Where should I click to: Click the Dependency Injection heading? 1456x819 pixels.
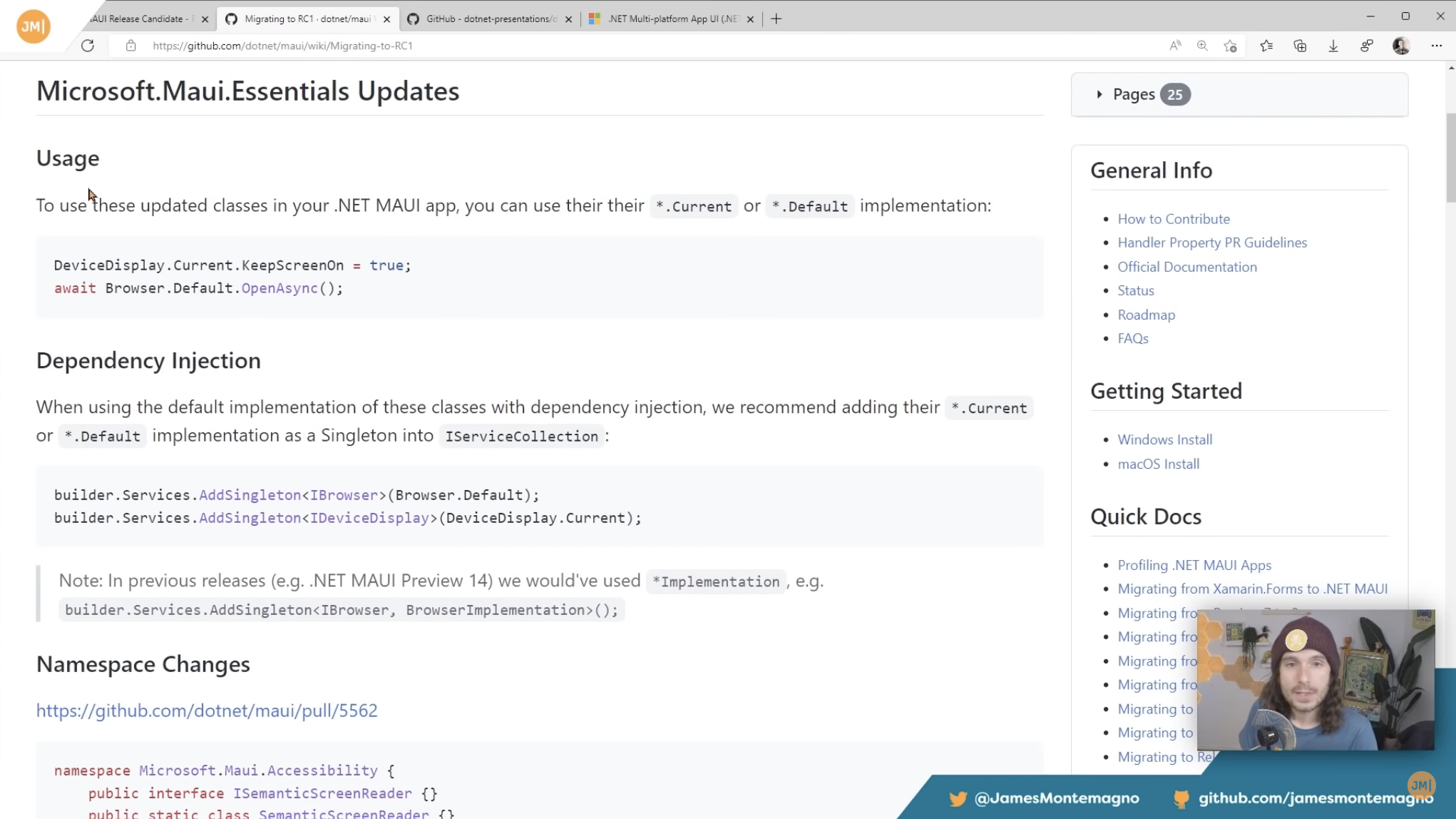148,361
